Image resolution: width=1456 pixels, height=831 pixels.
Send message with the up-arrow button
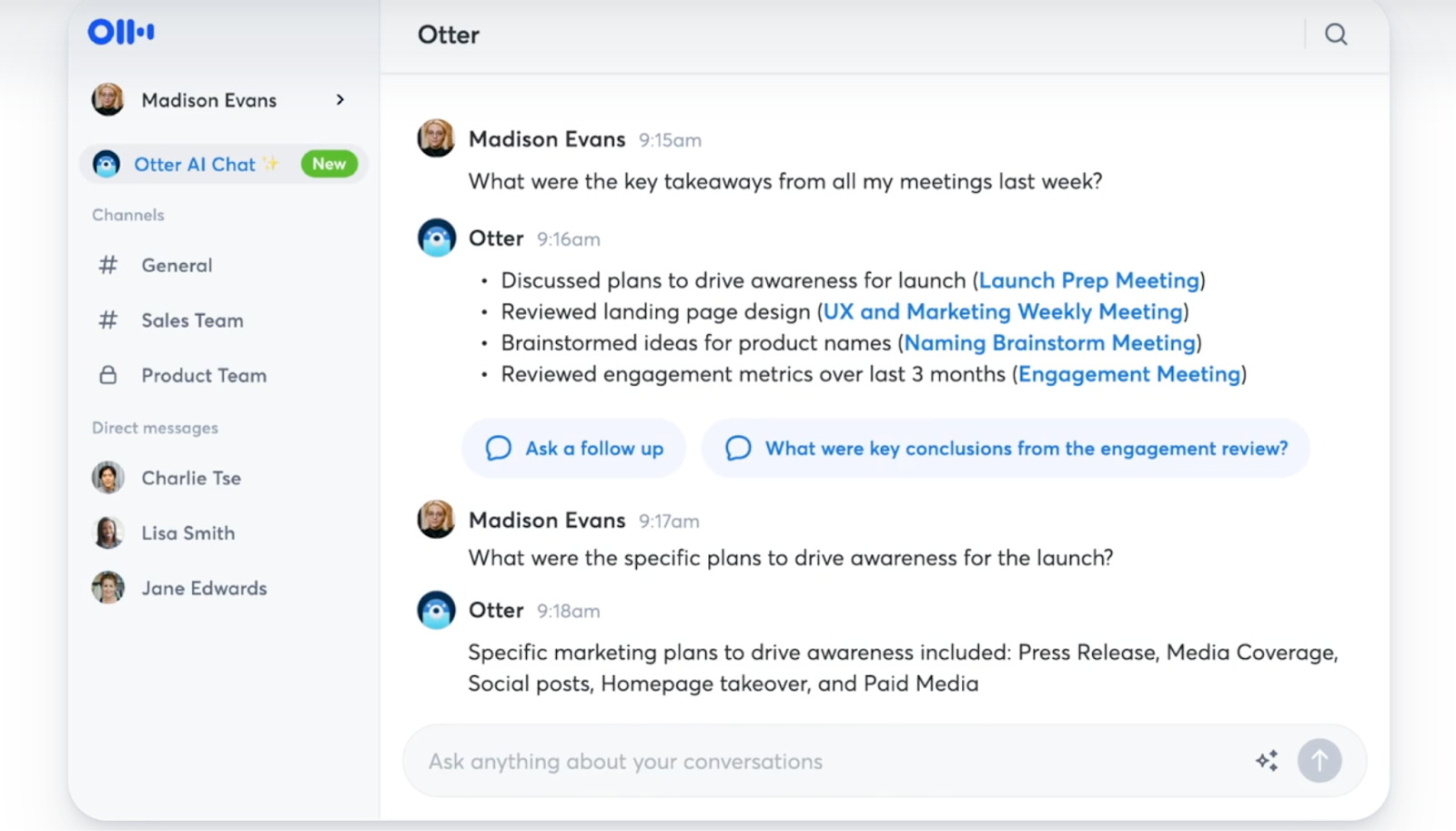click(1319, 761)
